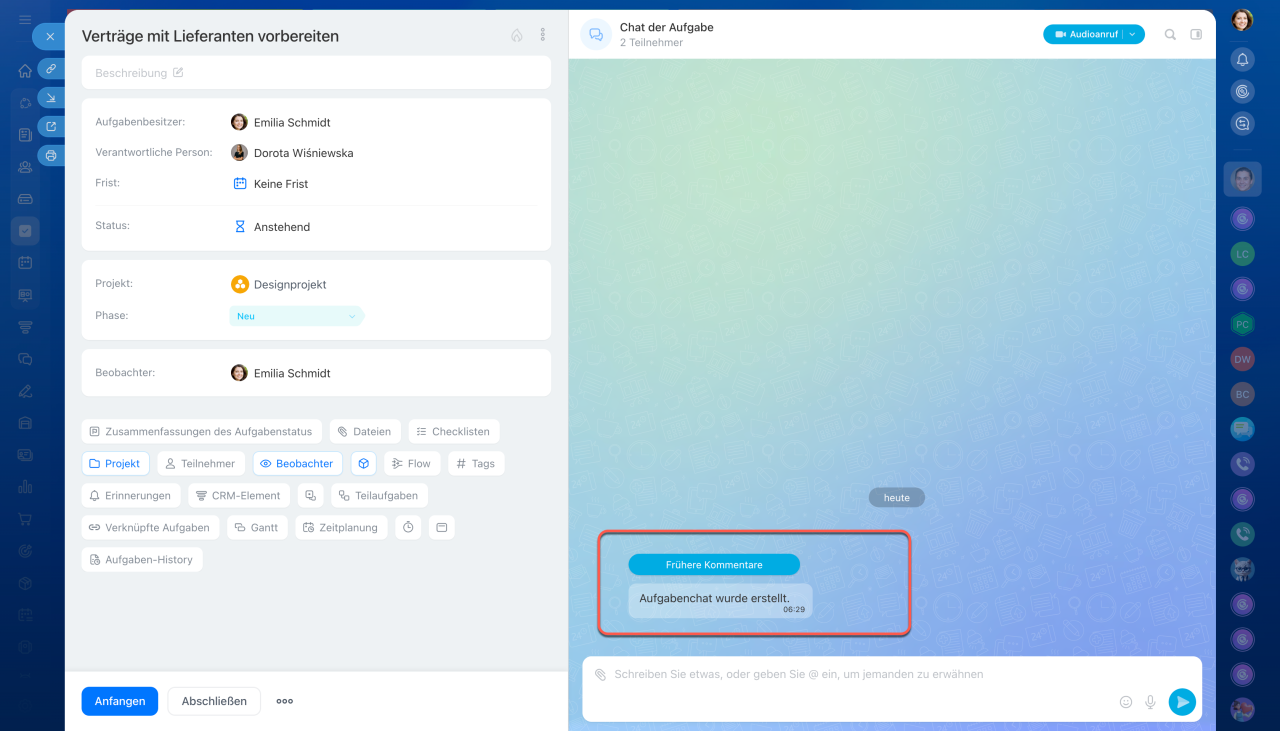Open the DW contact in right sidebar
The image size is (1280, 731).
pyautogui.click(x=1242, y=359)
